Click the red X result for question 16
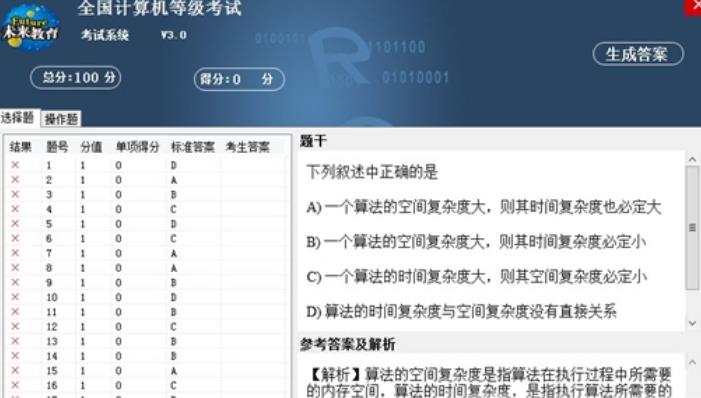This screenshot has width=701, height=398. point(15,385)
